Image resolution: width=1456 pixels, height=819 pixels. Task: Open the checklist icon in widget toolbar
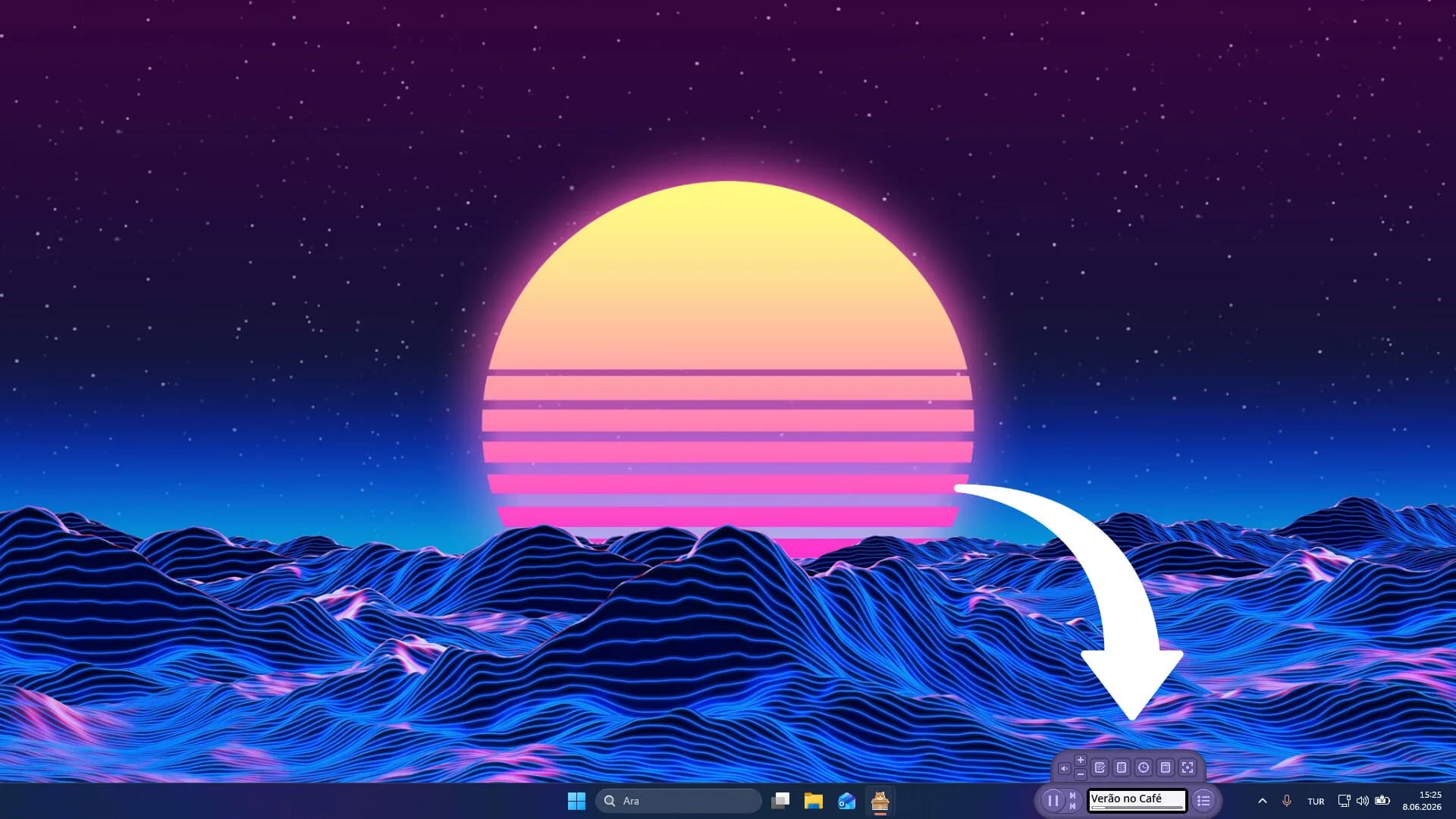coord(1122,767)
